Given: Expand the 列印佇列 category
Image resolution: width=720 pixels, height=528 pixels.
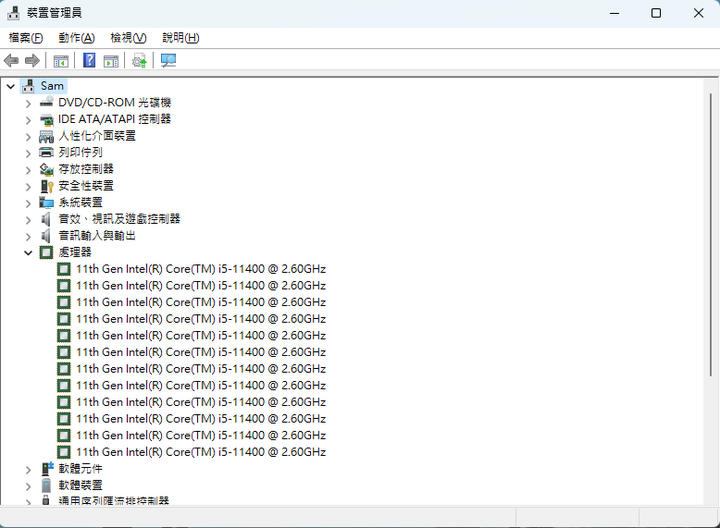Looking at the screenshot, I should [28, 153].
